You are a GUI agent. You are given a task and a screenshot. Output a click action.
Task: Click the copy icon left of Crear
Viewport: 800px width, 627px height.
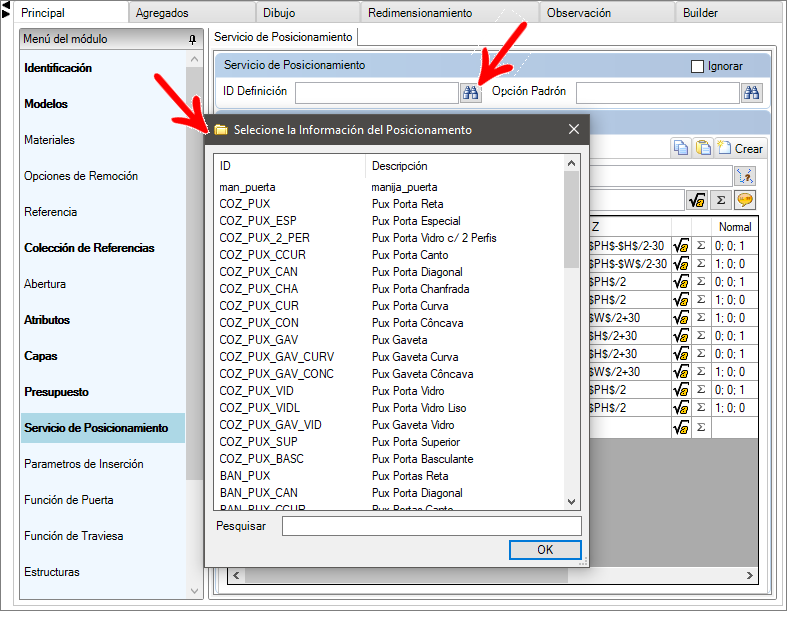click(681, 148)
